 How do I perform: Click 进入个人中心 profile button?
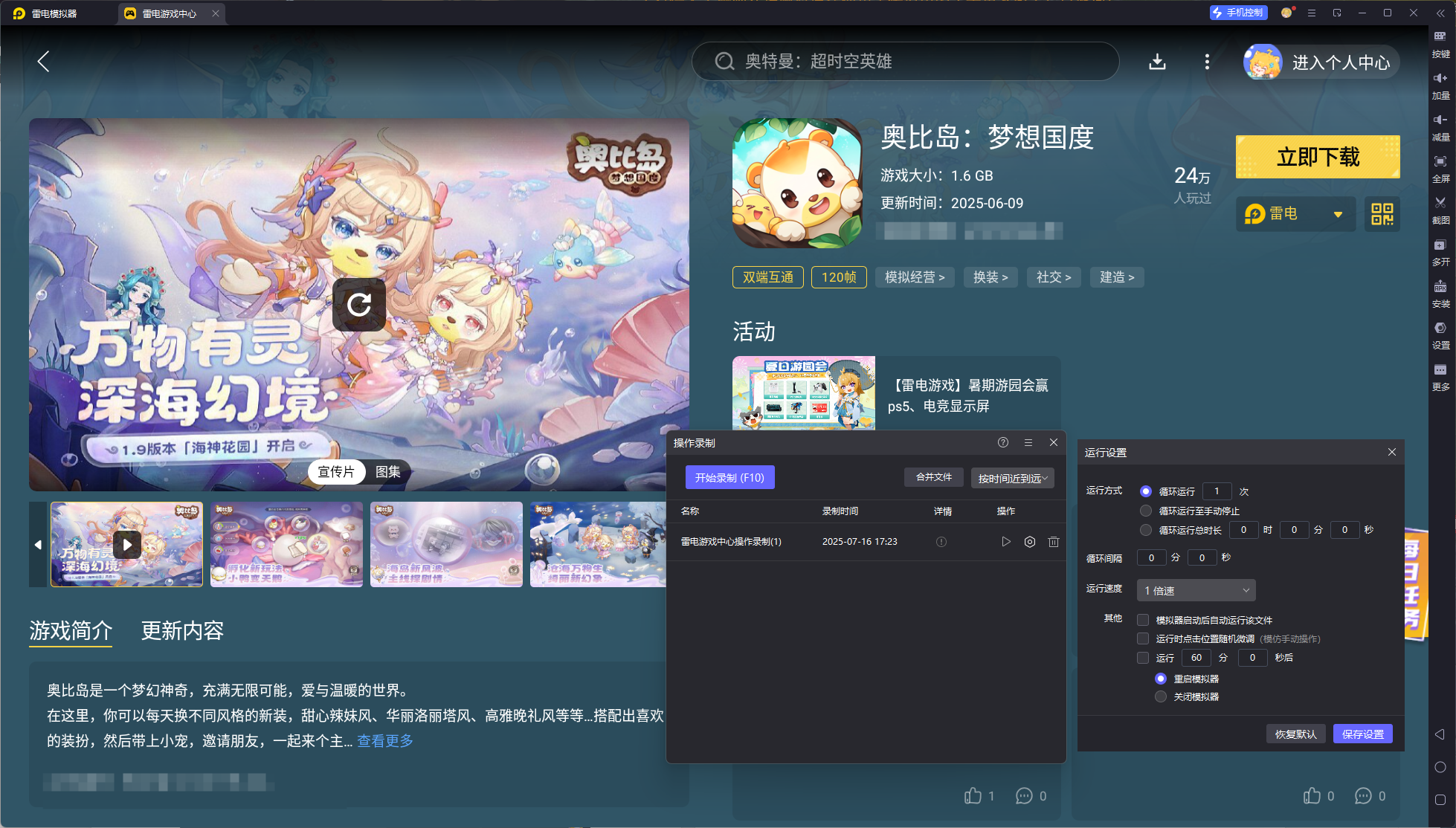[x=1321, y=62]
